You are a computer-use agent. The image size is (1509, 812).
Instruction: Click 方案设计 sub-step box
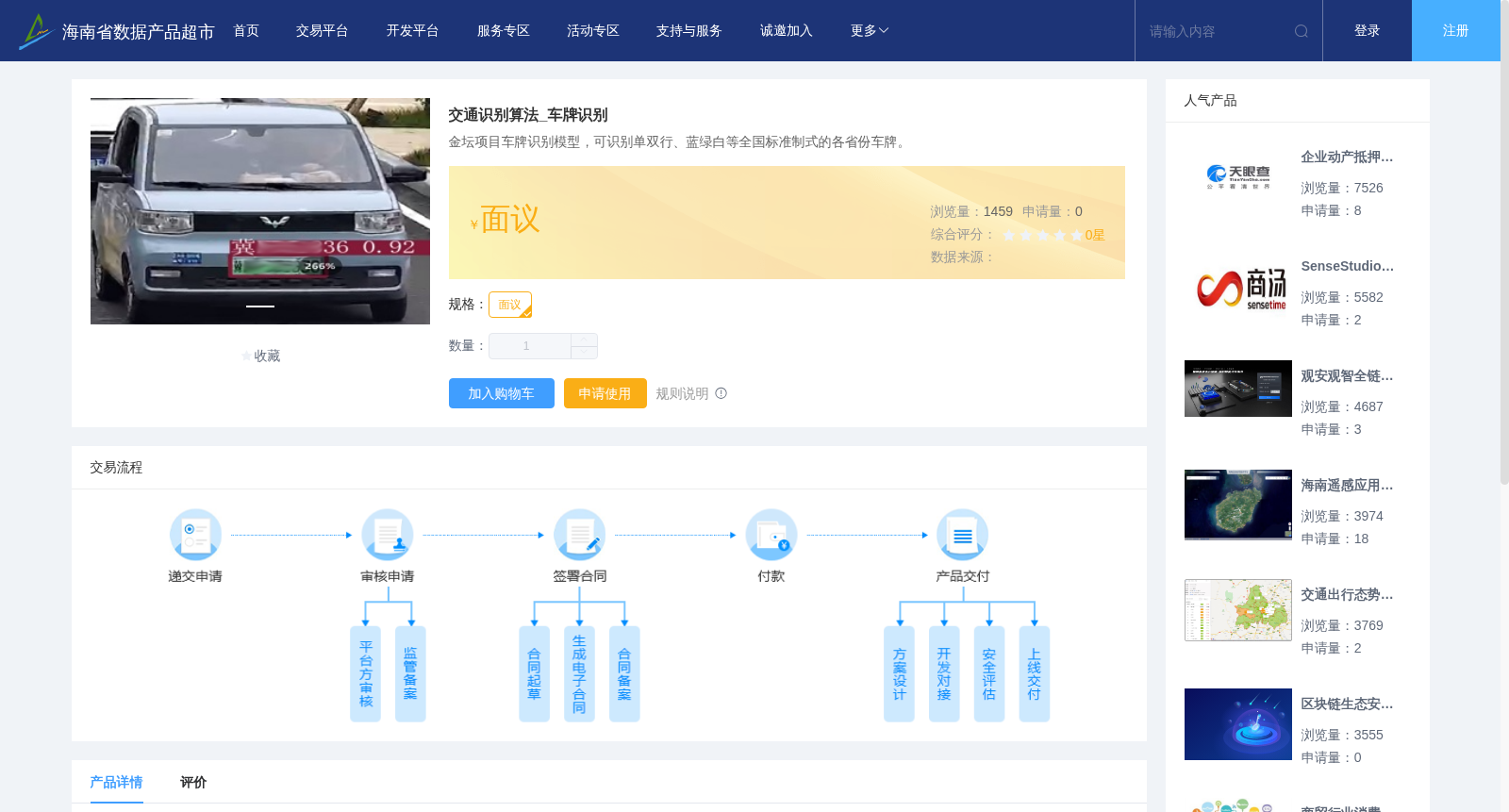(x=900, y=674)
